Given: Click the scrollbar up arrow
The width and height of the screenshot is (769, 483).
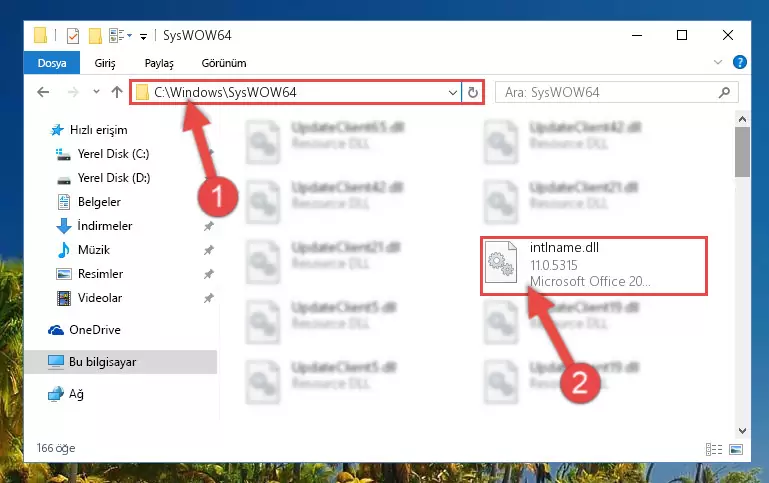Looking at the screenshot, I should point(742,119).
